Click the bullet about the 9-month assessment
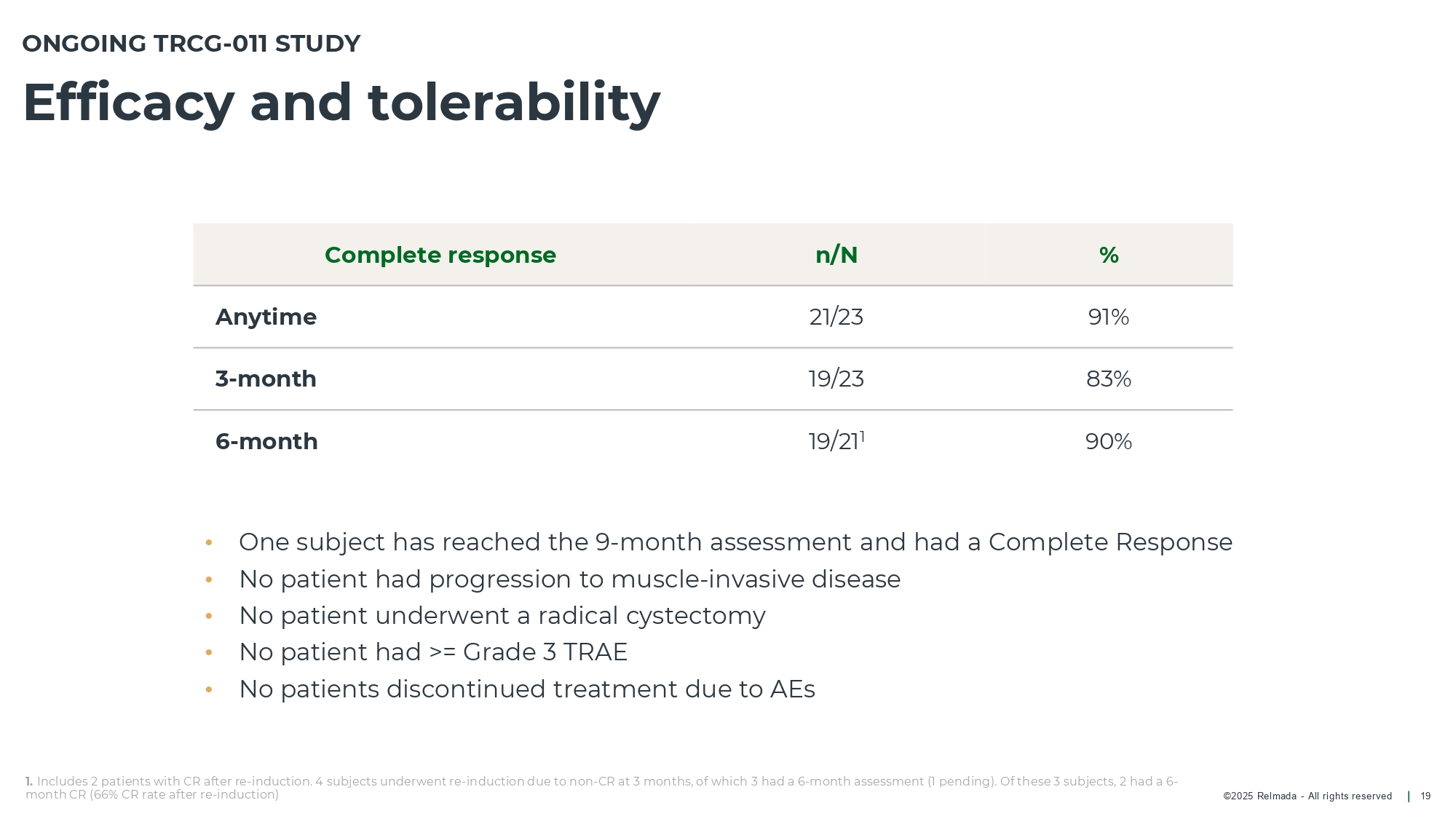 735,542
